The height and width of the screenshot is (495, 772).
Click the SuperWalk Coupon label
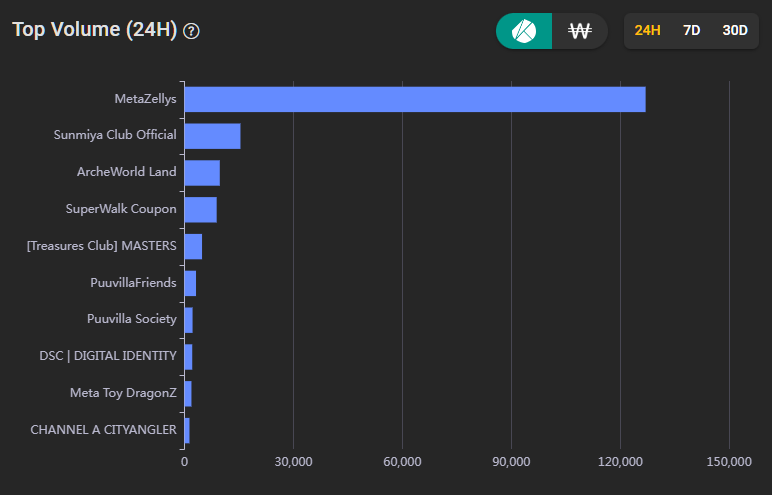pyautogui.click(x=121, y=209)
